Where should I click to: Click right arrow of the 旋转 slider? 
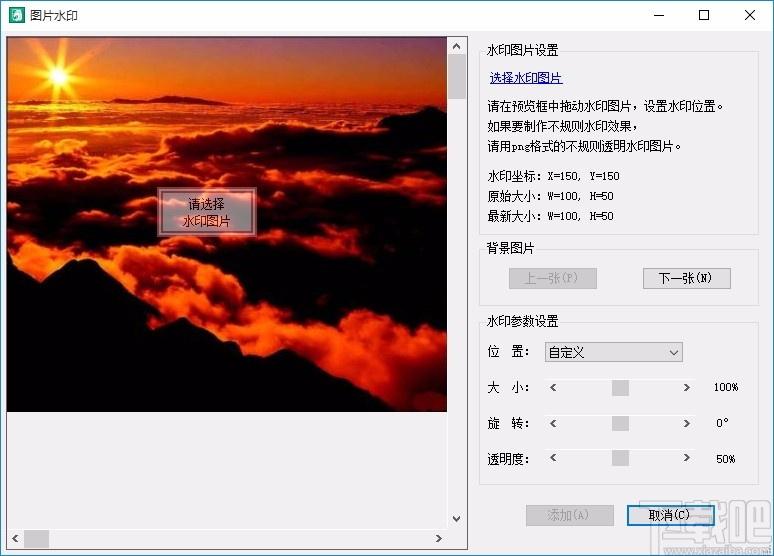pos(687,423)
